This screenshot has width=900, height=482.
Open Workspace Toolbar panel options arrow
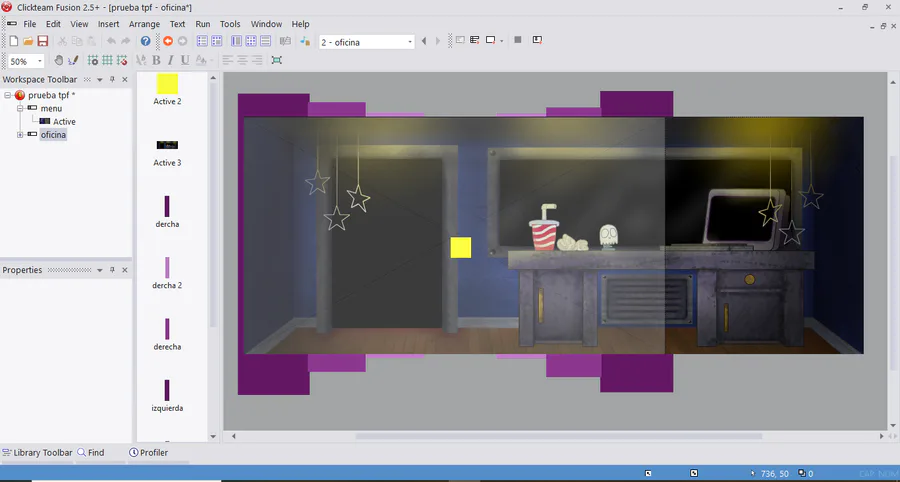coord(99,80)
